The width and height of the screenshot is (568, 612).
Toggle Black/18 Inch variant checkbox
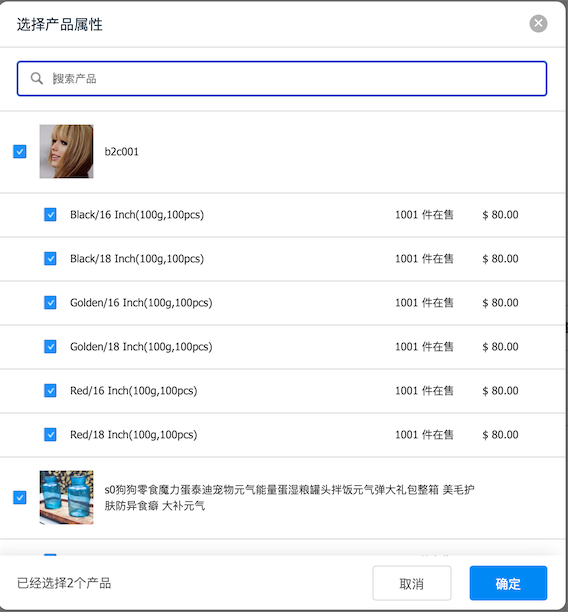click(x=50, y=258)
